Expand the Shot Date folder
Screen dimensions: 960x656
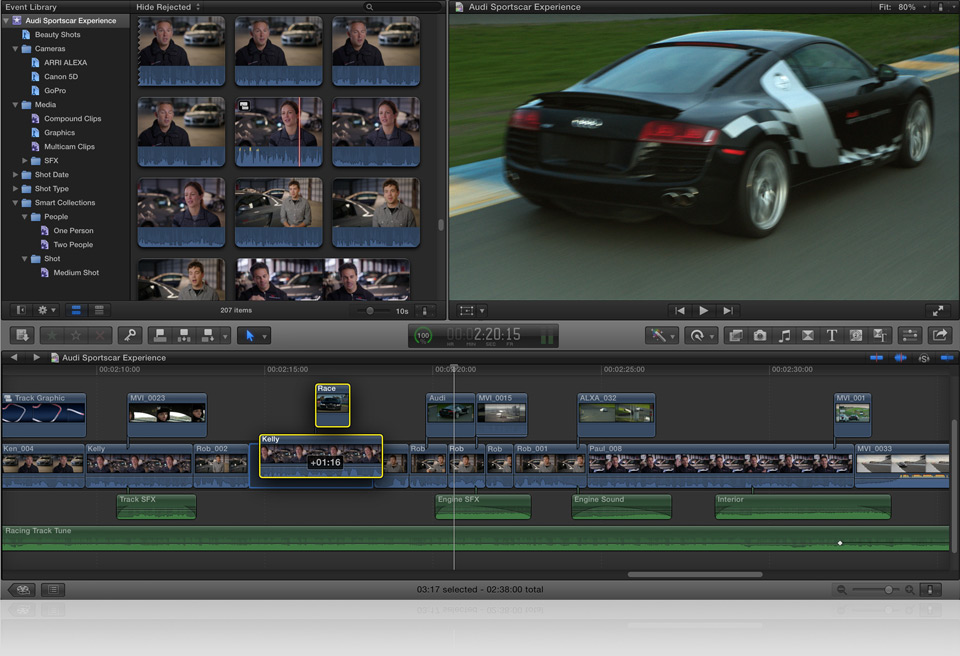point(15,175)
